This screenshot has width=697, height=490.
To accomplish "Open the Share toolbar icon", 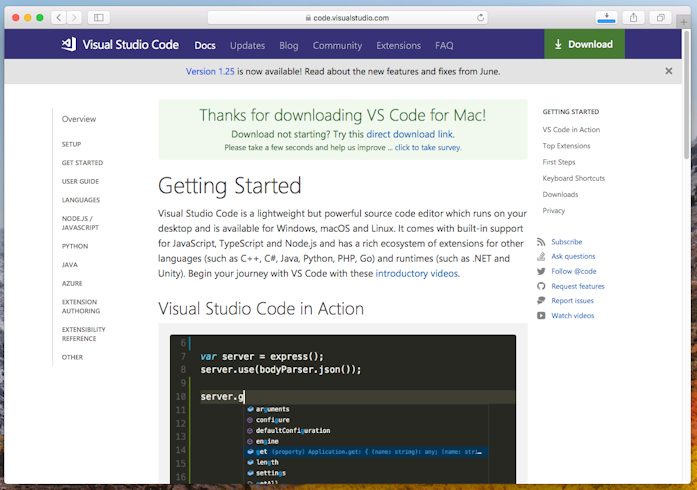I will pos(633,18).
